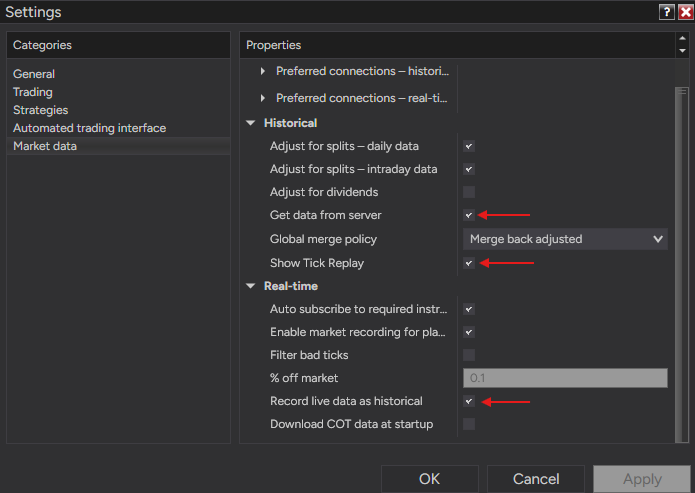Click the Historical section heading text
Viewport: 695px width, 493px height.
290,123
